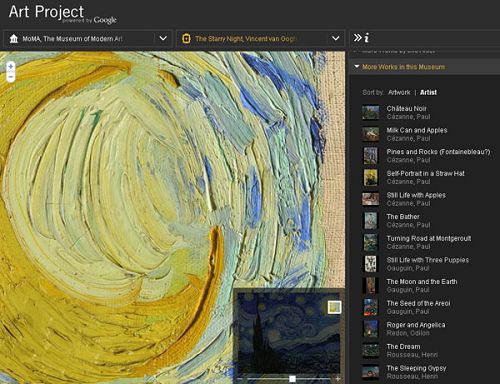This screenshot has width=500, height=384.
Task: Open Château Noir thumbnail
Action: [370, 113]
